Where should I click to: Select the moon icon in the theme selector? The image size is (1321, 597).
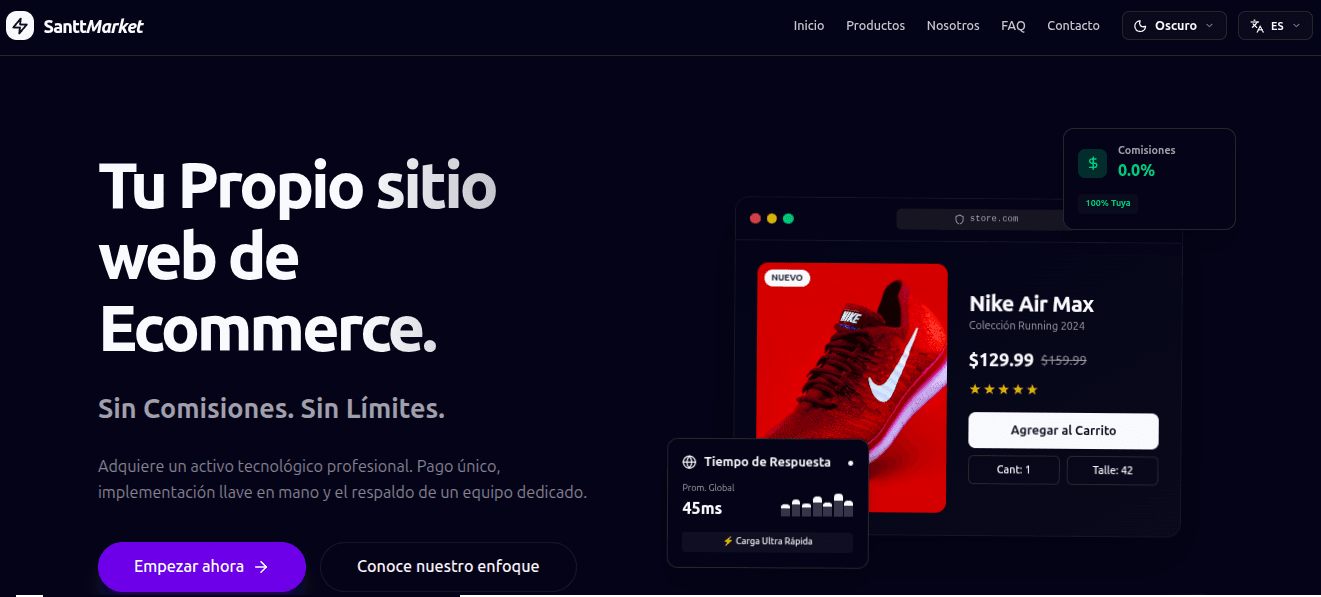coord(1140,25)
